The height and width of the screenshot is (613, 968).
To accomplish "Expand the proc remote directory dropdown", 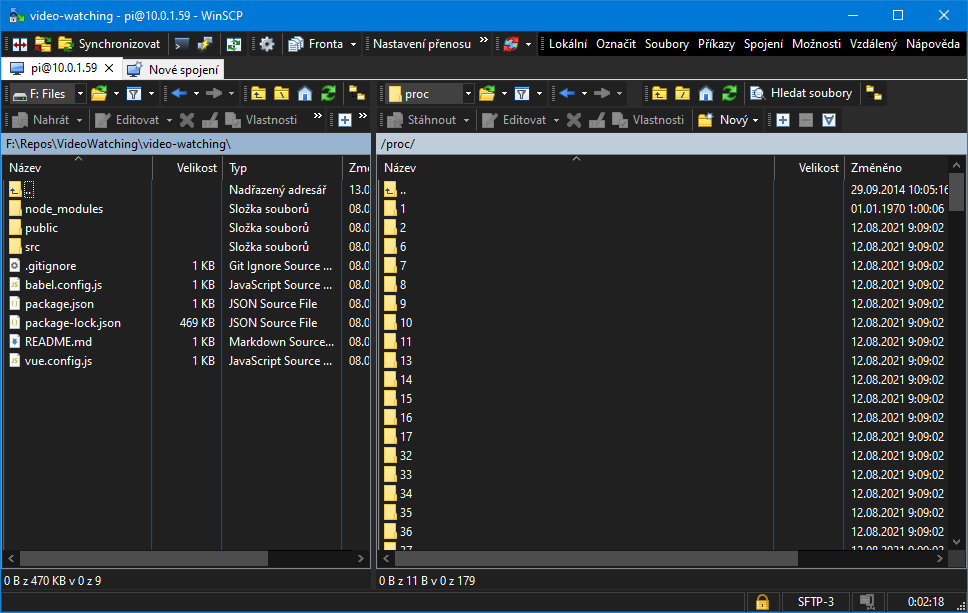I will click(x=468, y=93).
